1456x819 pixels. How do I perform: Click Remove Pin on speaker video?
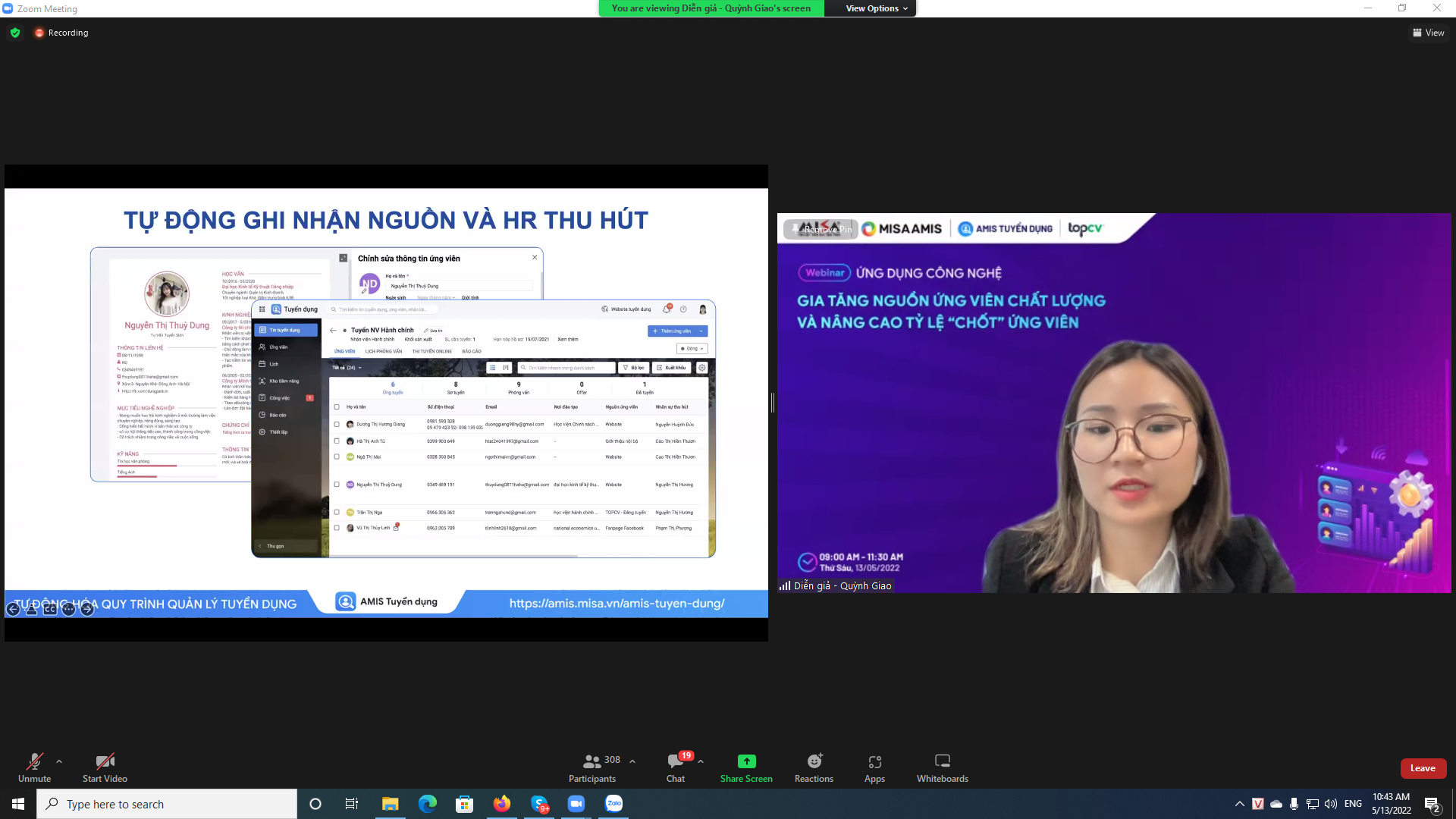(821, 229)
